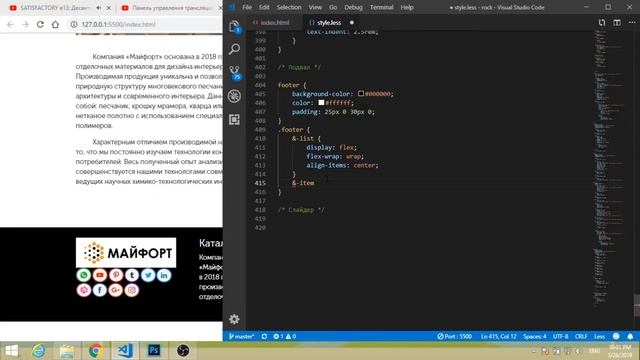Open the Edit menu in VS Code
This screenshot has height=360, width=640.
click(x=264, y=7)
